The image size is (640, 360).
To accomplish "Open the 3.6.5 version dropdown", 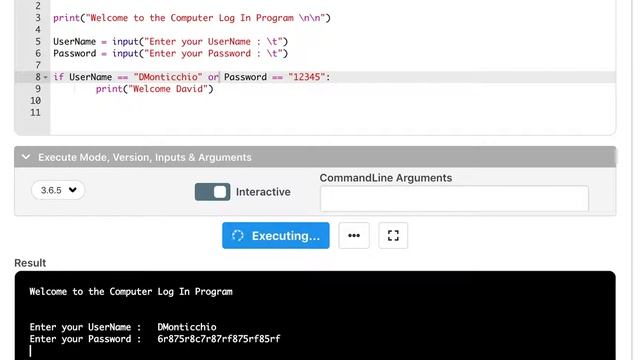I will (58, 190).
